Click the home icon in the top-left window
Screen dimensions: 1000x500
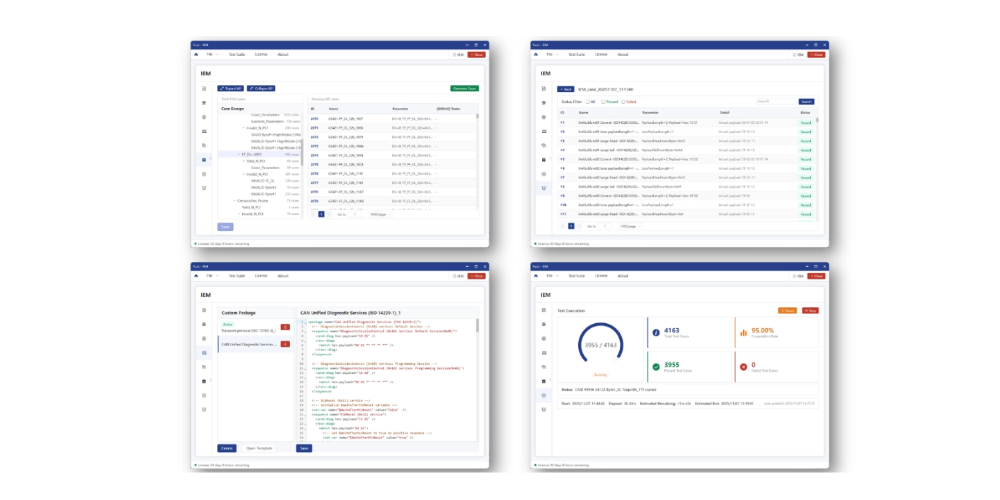[196, 54]
